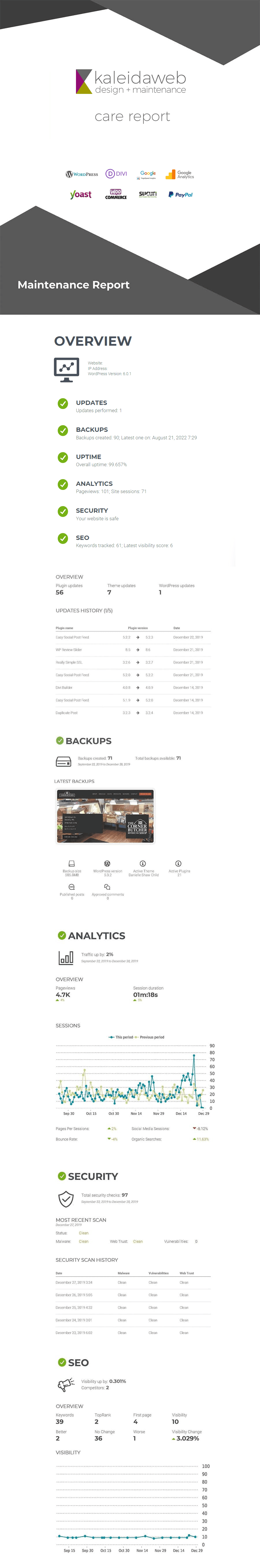Image resolution: width=260 pixels, height=1568 pixels.
Task: Click SEO Keywords value '39'
Action: click(60, 1422)
